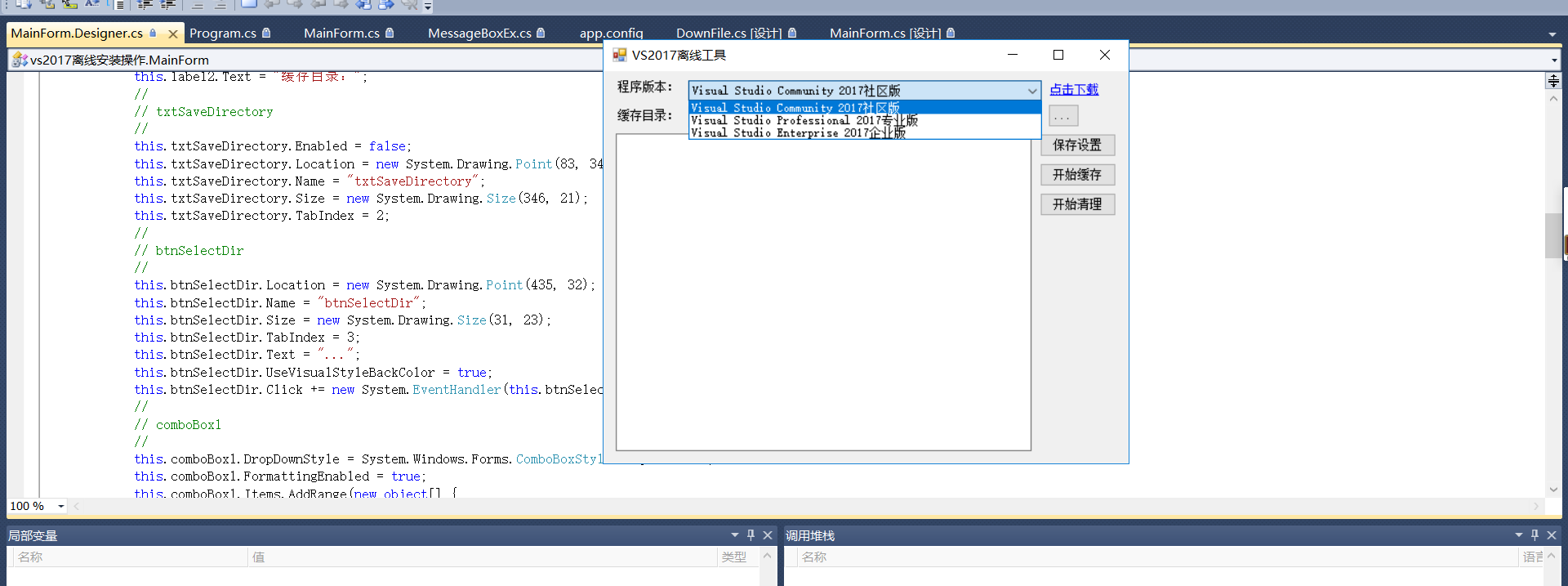The height and width of the screenshot is (586, 1568).
Task: Select Visual Studio Professional 2017专业版 option
Action: [865, 120]
